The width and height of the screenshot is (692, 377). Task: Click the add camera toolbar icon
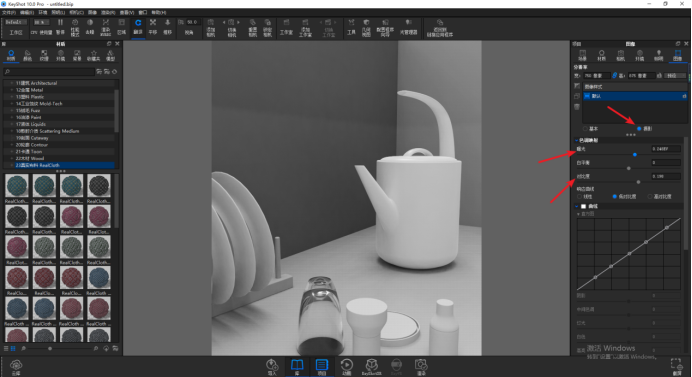click(x=211, y=23)
